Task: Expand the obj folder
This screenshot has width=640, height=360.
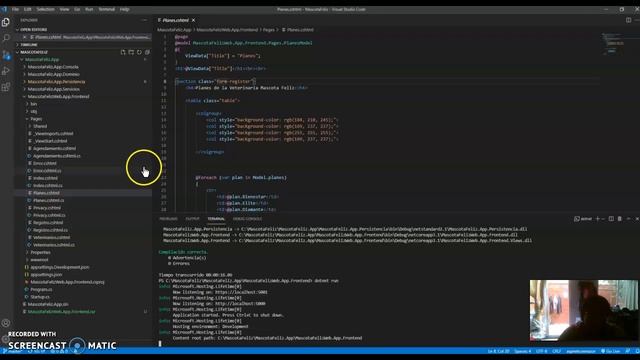Action: [x=33, y=111]
